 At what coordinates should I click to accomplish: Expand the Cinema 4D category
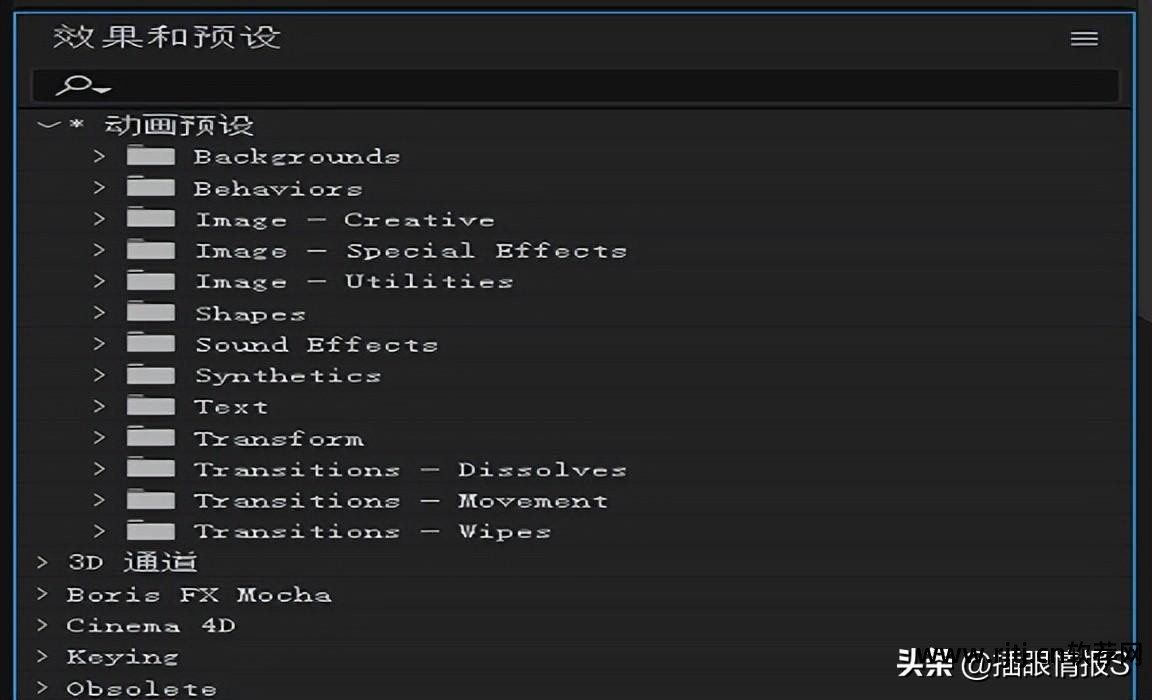(43, 625)
